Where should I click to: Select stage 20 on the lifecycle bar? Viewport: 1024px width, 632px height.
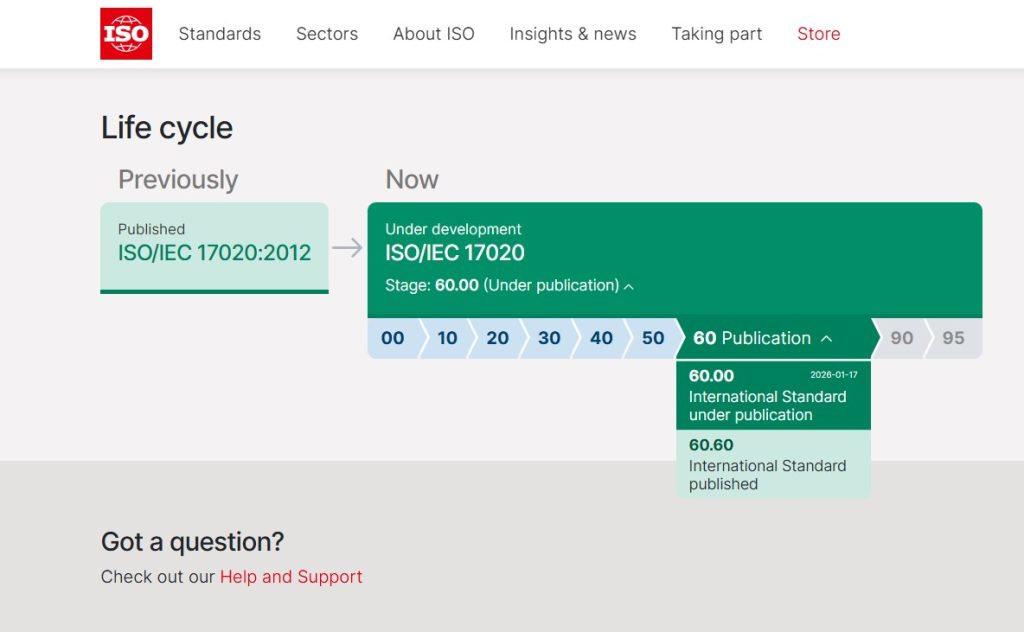point(497,338)
